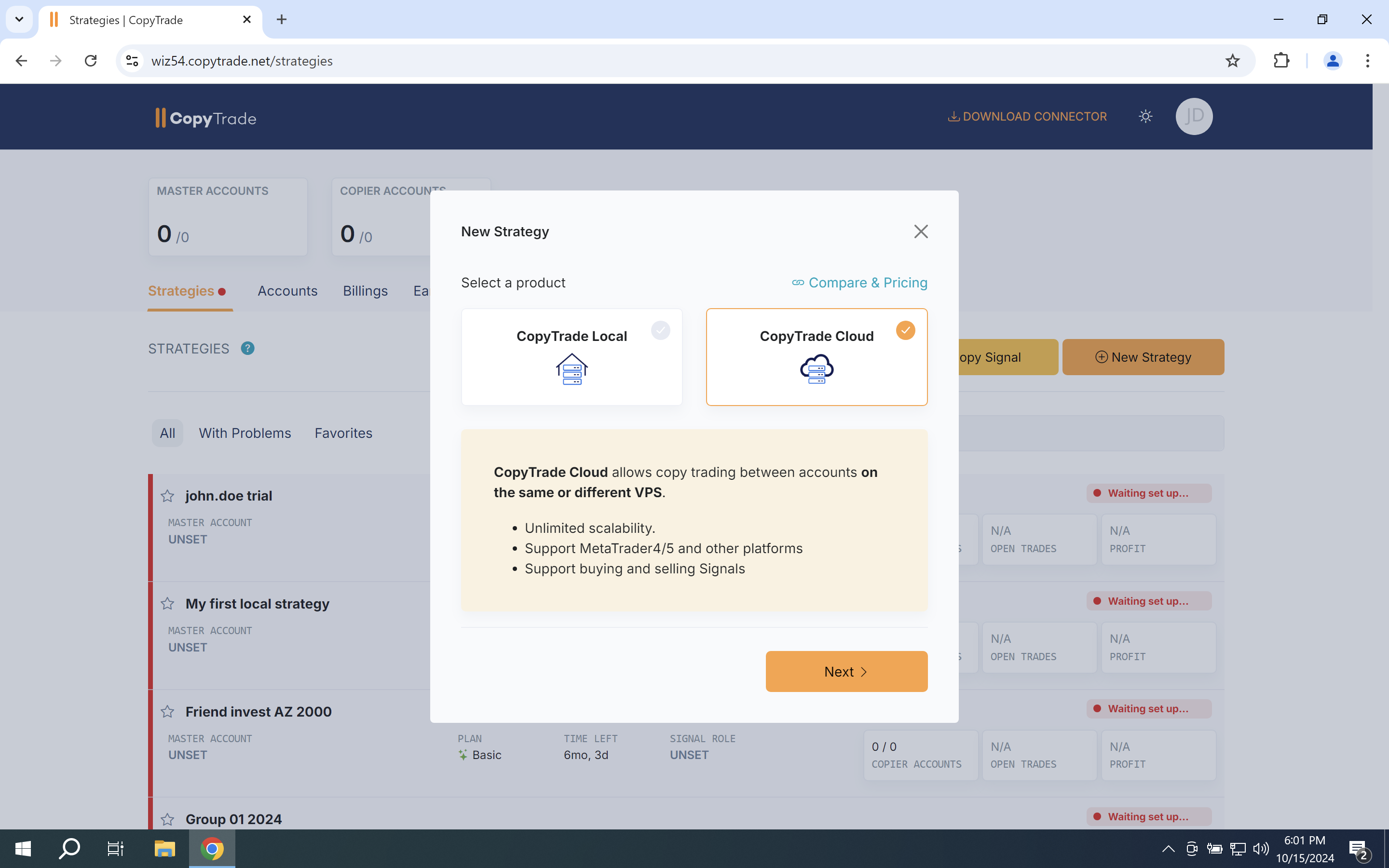
Task: Open the volume control in system tray
Action: [x=1261, y=849]
